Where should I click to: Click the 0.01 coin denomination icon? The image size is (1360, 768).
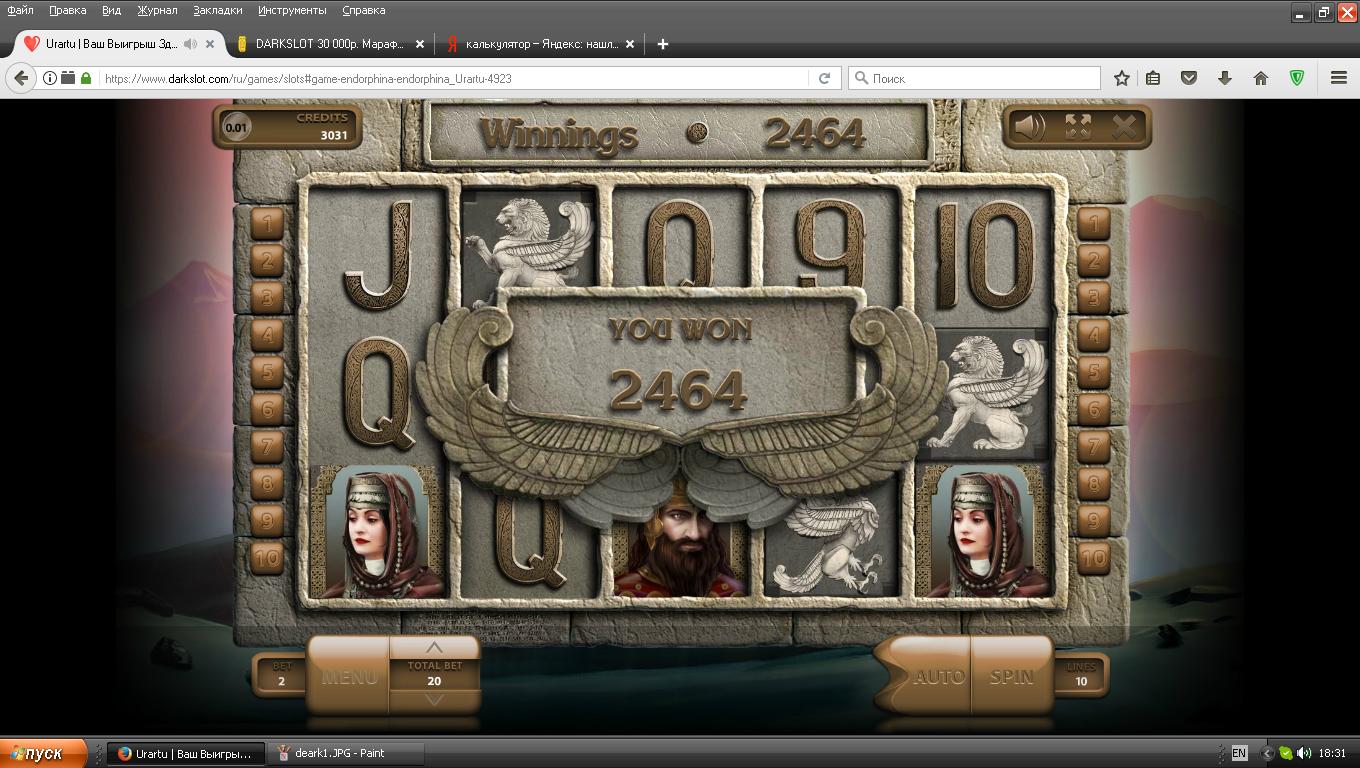click(x=236, y=127)
